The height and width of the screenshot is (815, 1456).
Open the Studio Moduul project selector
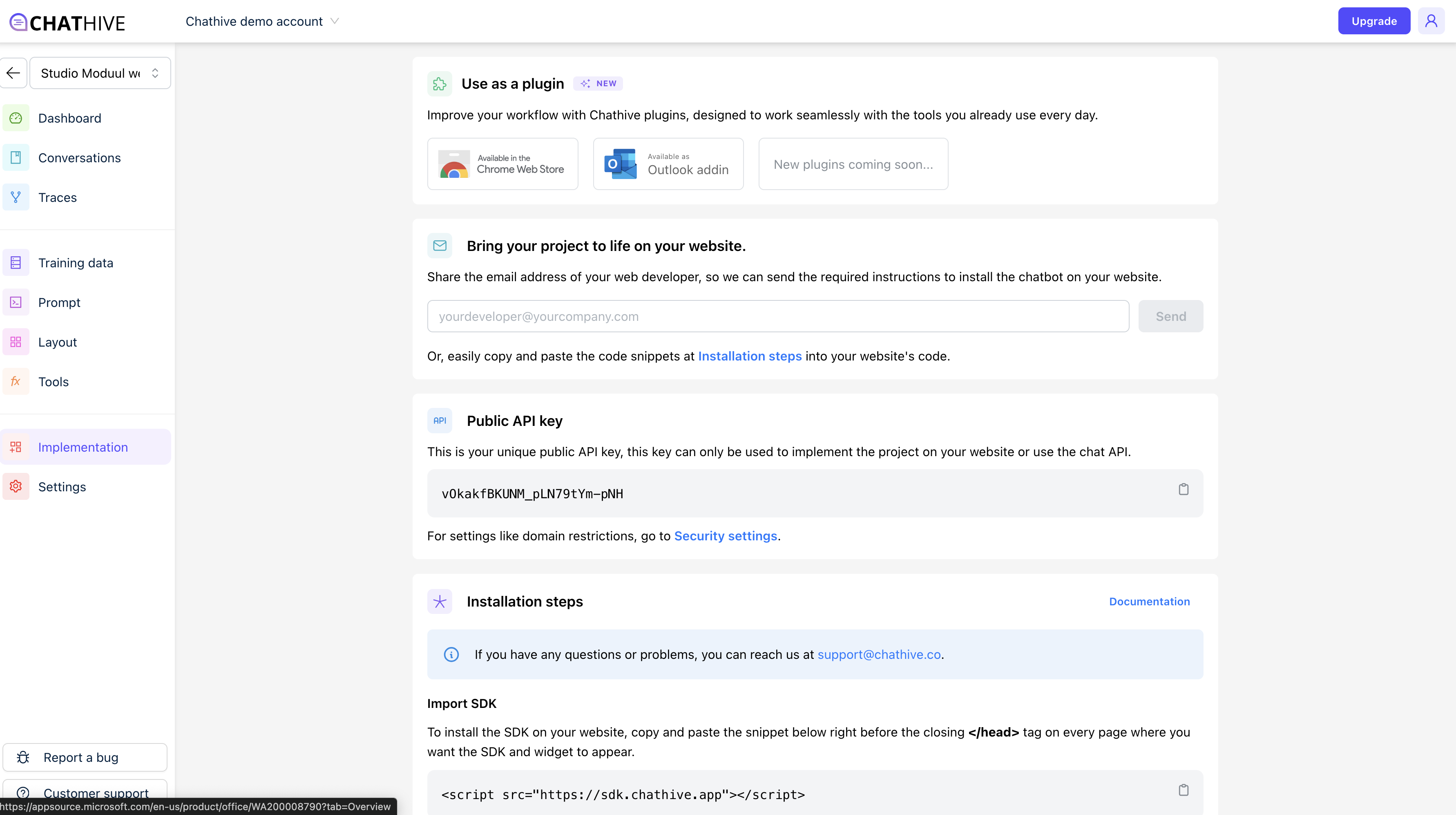(x=100, y=73)
